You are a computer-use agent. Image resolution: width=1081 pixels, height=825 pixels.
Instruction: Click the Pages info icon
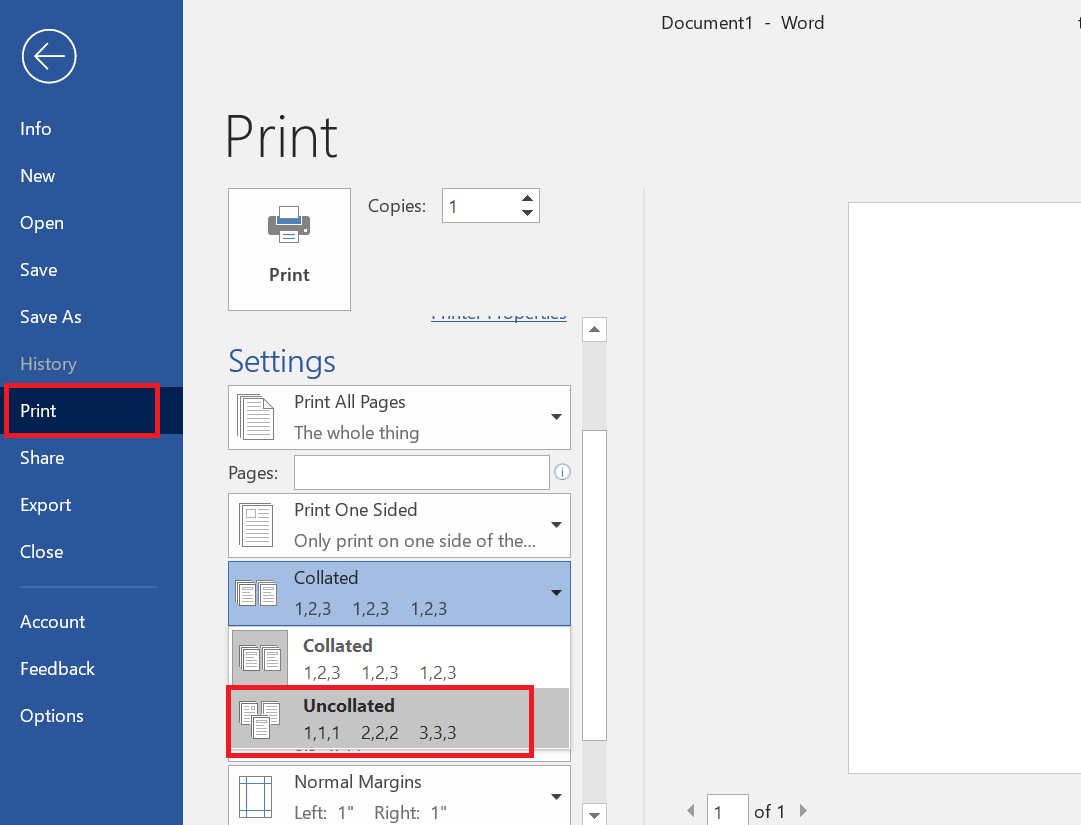pos(563,472)
